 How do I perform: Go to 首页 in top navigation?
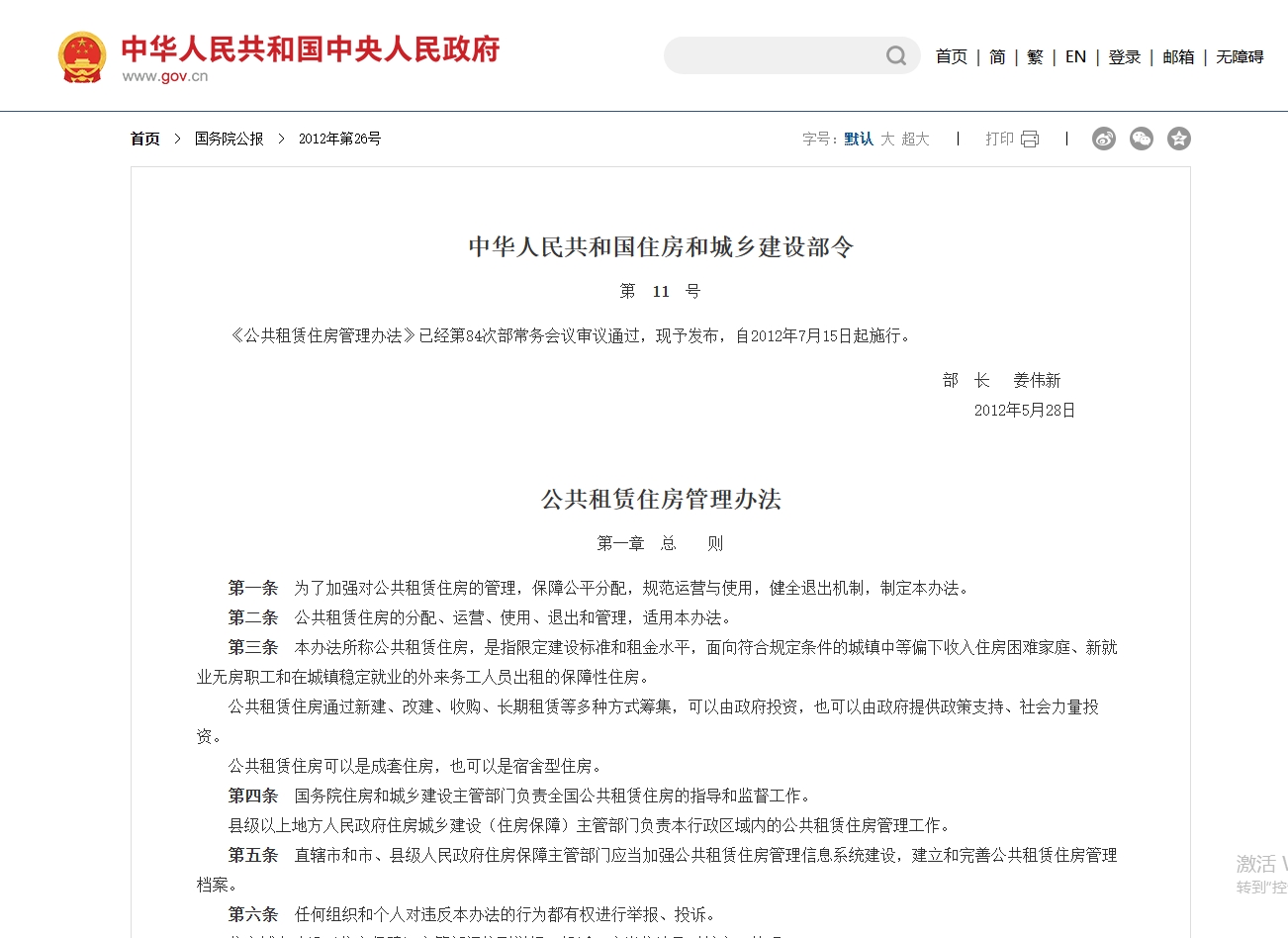(952, 57)
